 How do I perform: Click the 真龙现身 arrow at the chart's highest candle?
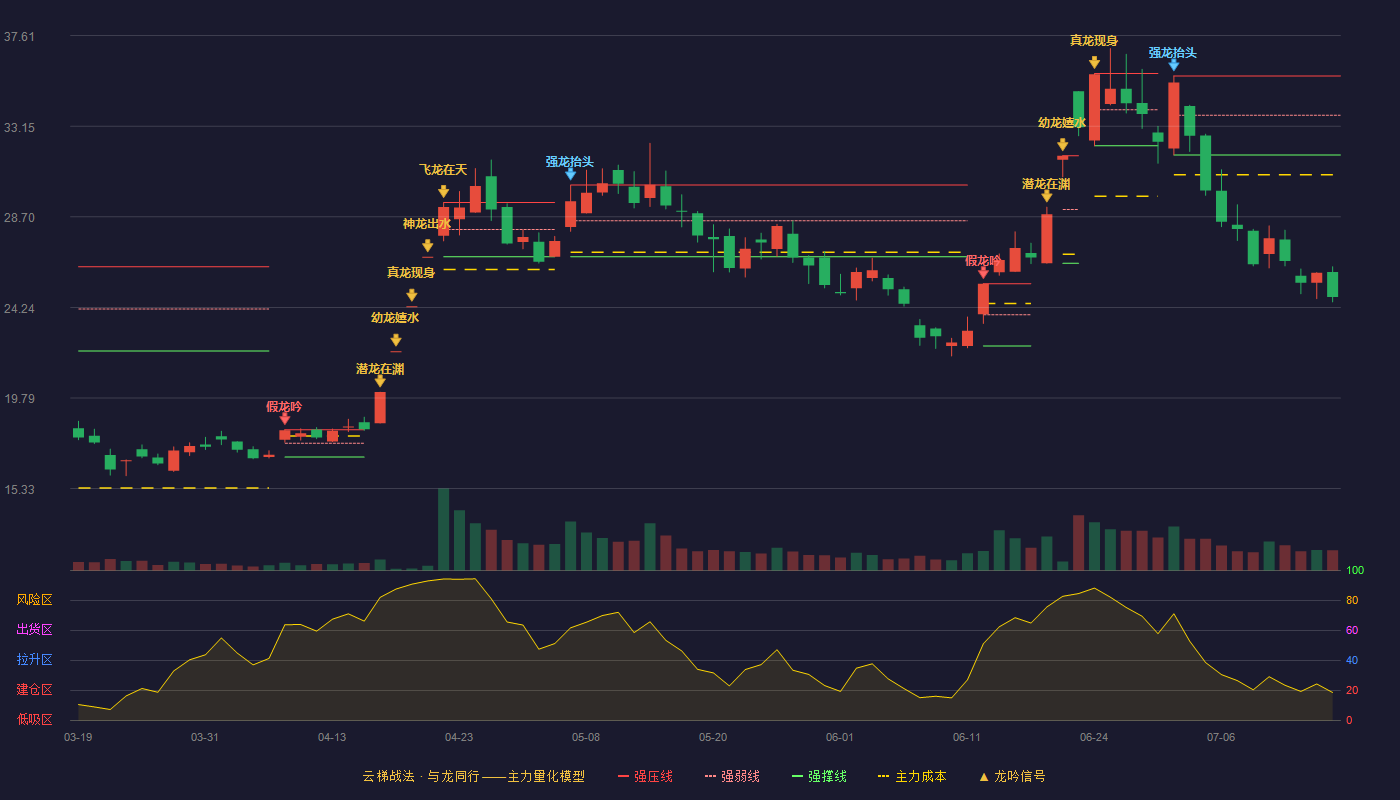pos(1094,63)
